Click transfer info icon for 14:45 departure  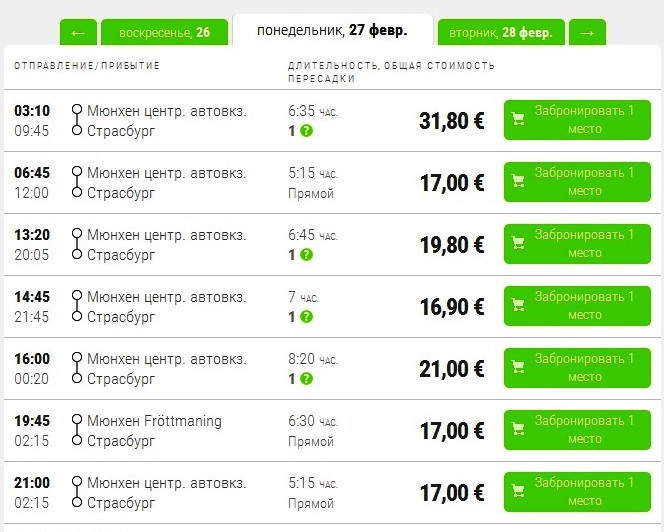(306, 316)
